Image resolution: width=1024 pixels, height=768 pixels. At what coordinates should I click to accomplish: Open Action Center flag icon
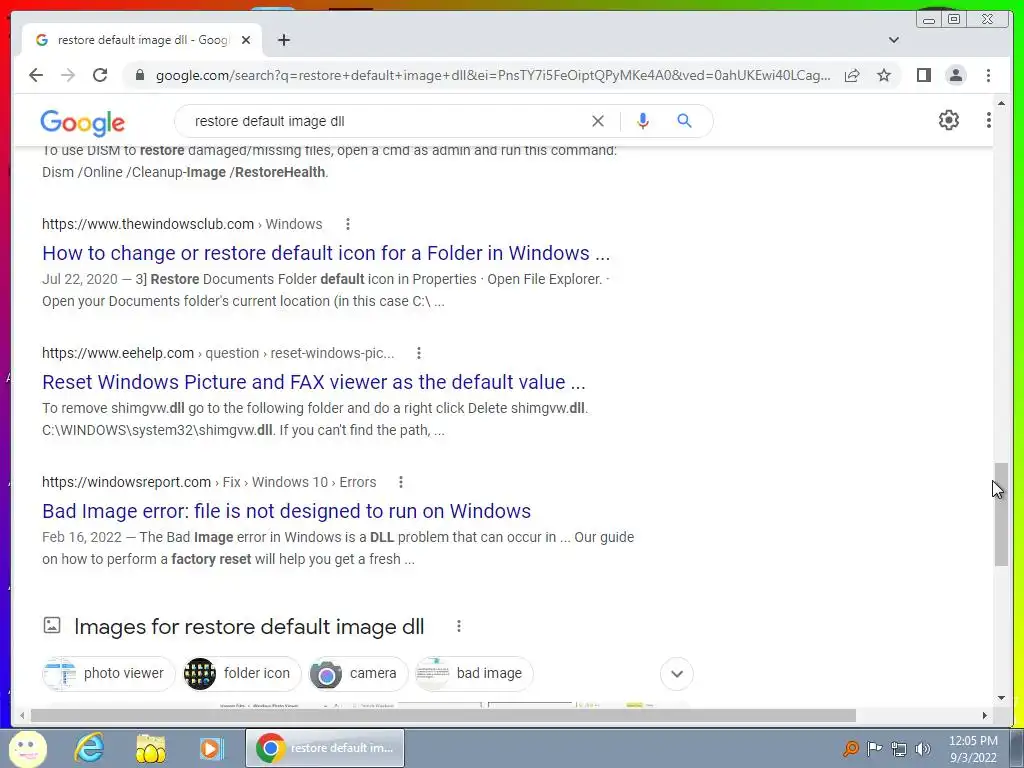(x=874, y=748)
